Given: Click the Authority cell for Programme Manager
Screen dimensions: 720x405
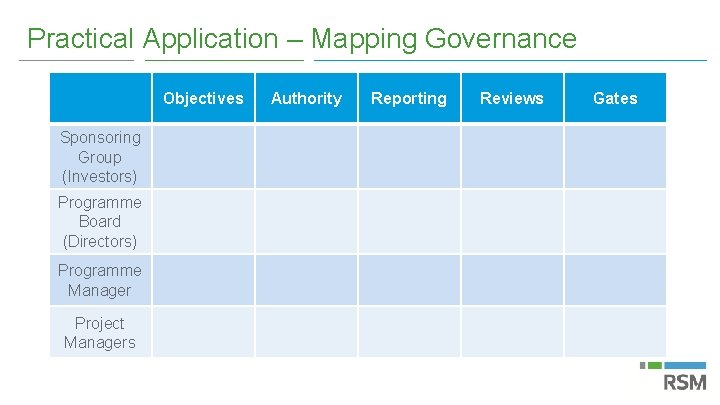Looking at the screenshot, I should pos(306,280).
